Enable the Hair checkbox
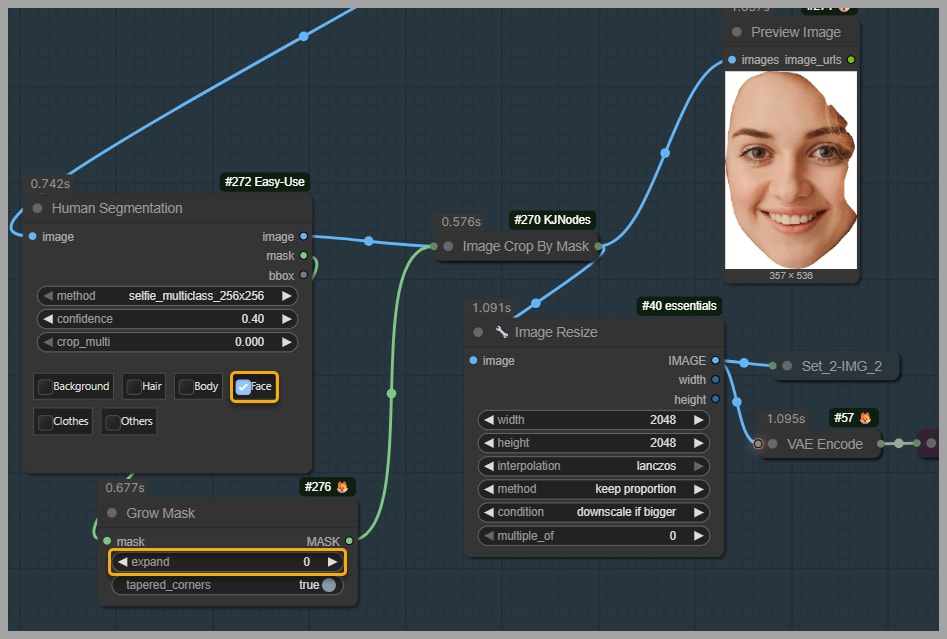The height and width of the screenshot is (639, 947). click(x=132, y=387)
